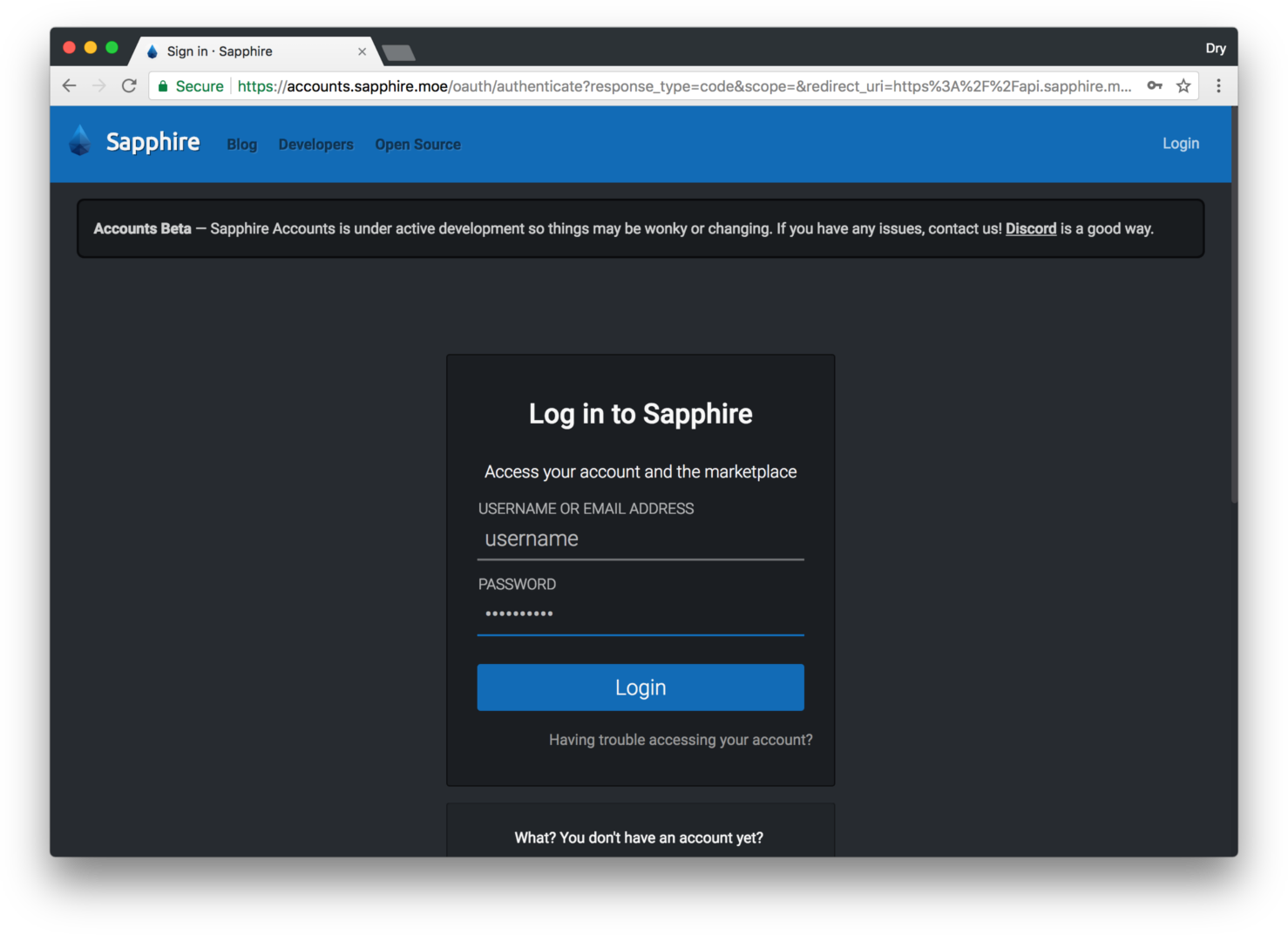Viewport: 1288px width, 935px height.
Task: Click the browser forward arrow
Action: (99, 85)
